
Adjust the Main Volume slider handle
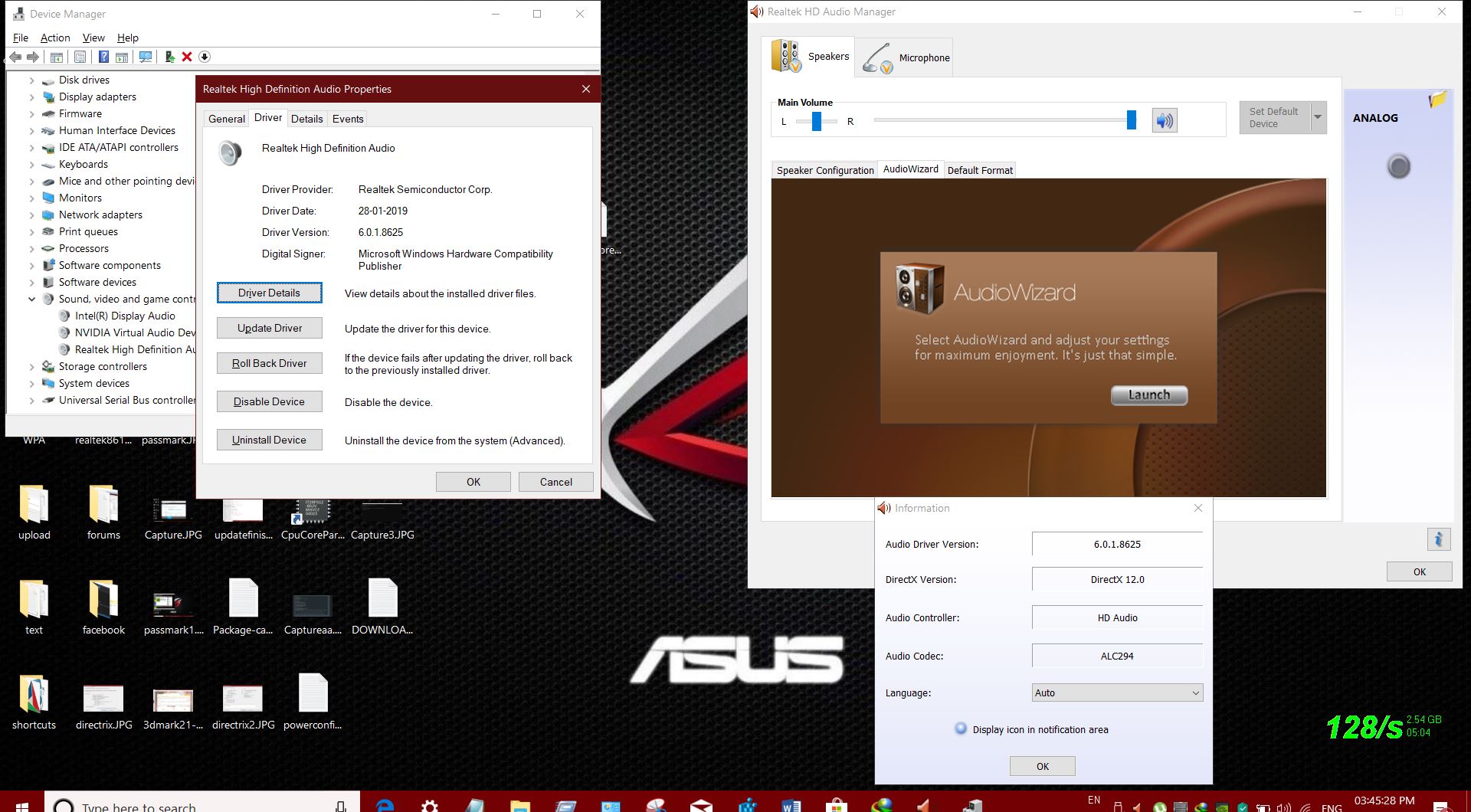(x=1131, y=120)
